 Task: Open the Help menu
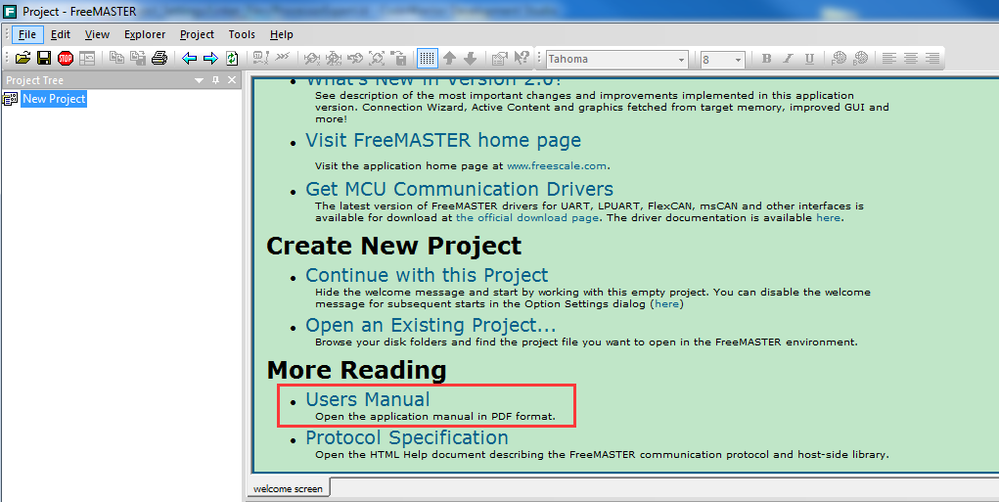click(281, 34)
